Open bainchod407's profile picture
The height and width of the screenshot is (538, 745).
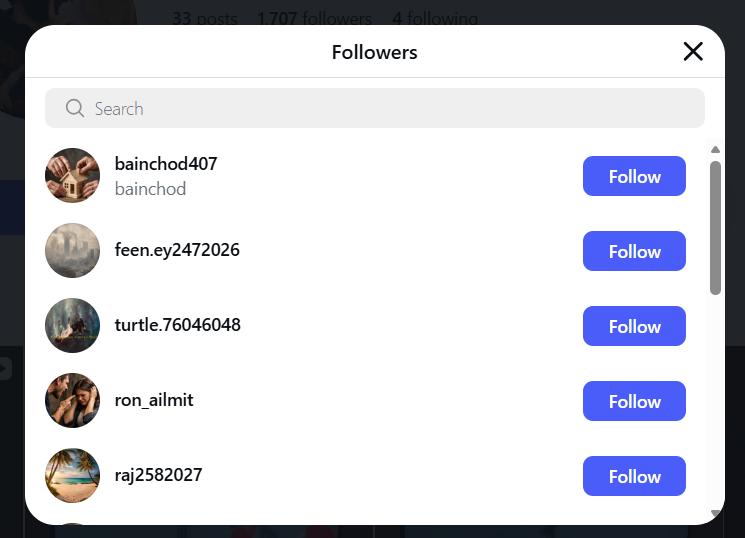coord(72,176)
